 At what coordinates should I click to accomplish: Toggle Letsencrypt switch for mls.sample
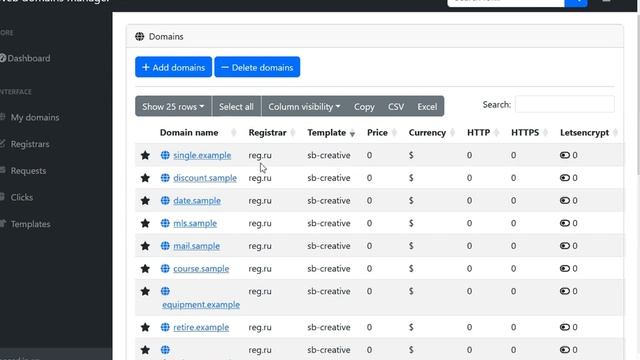[565, 223]
